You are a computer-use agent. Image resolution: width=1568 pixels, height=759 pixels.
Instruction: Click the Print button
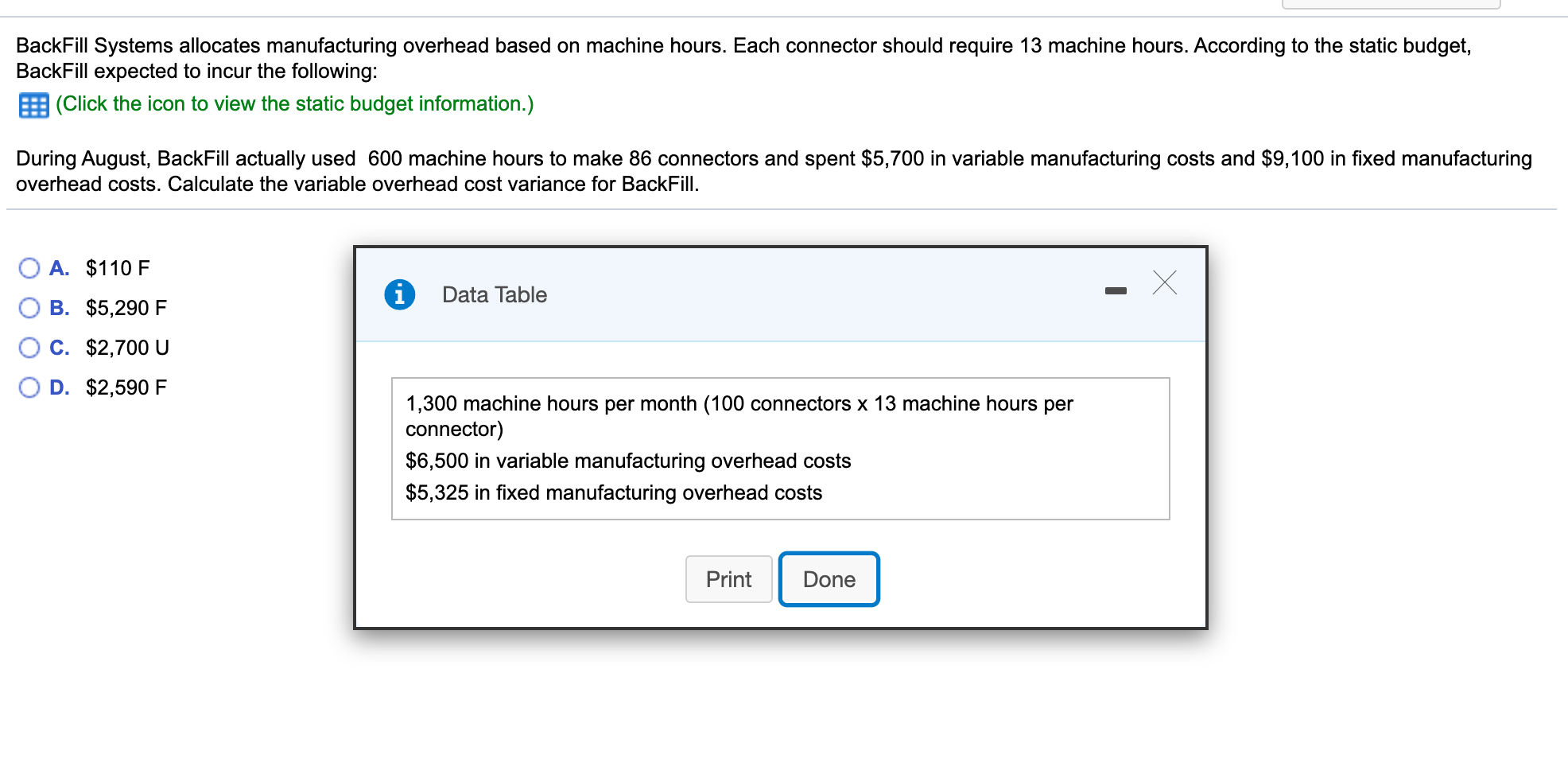pyautogui.click(x=728, y=579)
